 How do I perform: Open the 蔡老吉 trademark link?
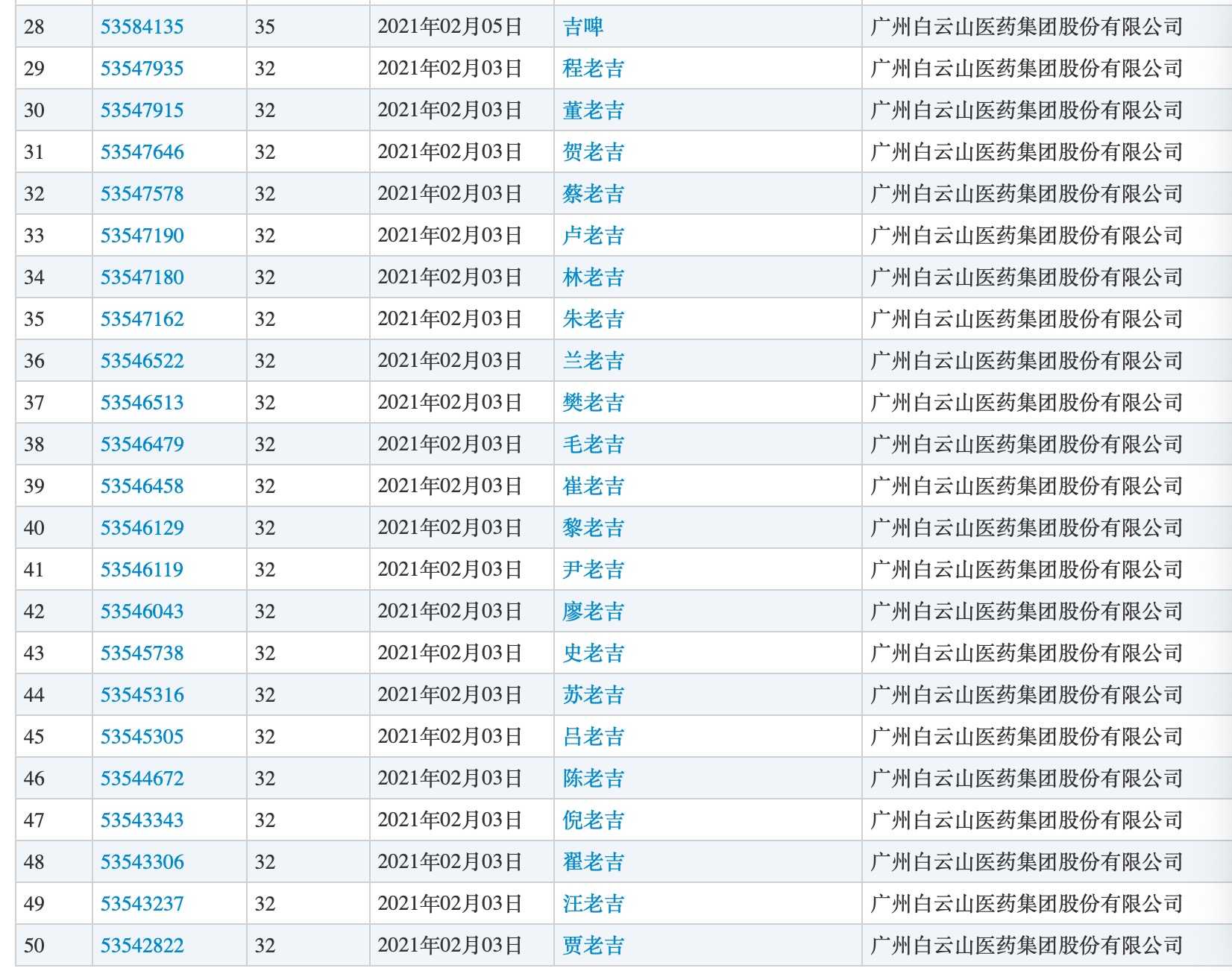pos(593,194)
